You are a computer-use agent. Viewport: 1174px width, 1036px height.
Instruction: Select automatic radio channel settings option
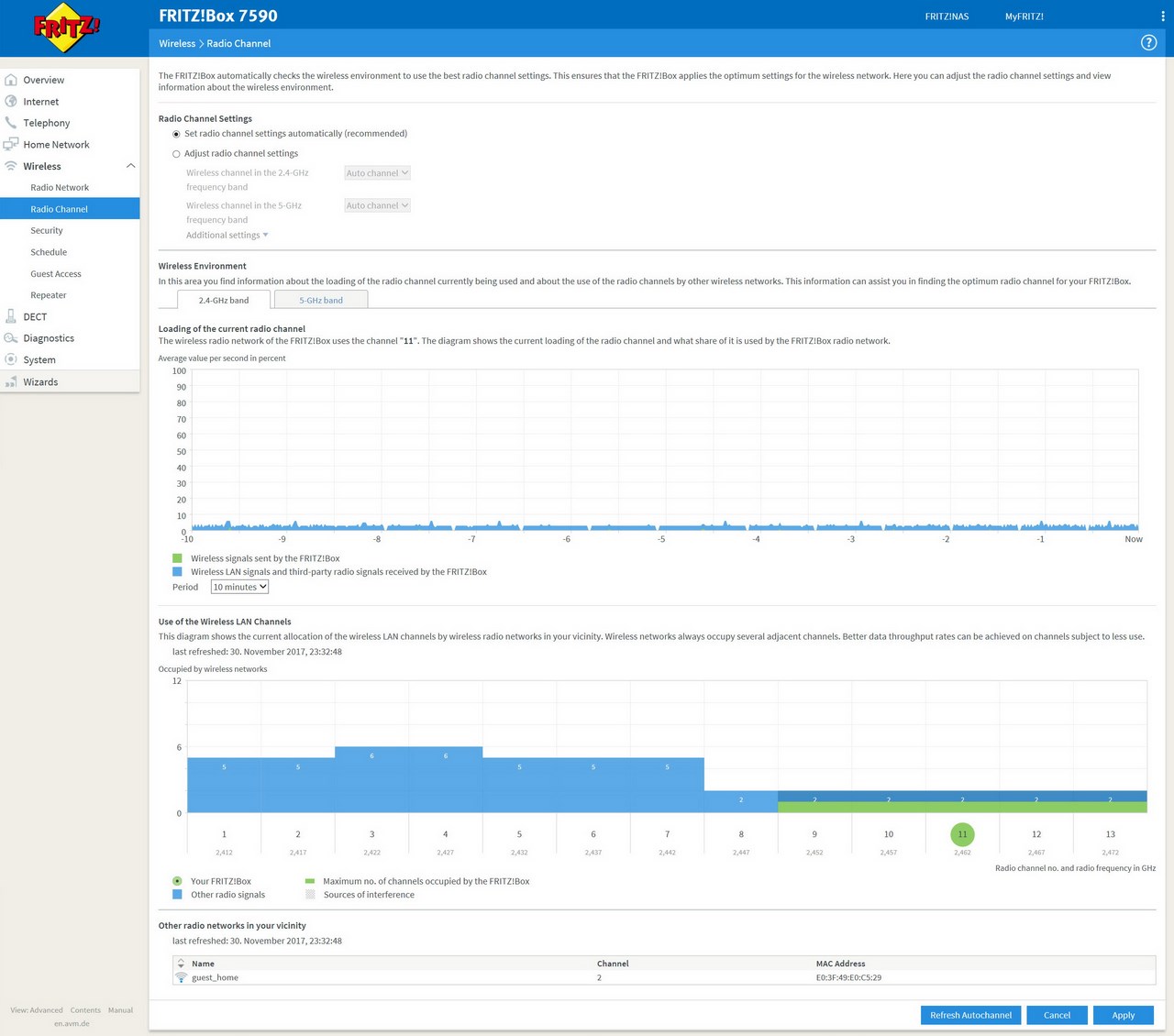[176, 134]
